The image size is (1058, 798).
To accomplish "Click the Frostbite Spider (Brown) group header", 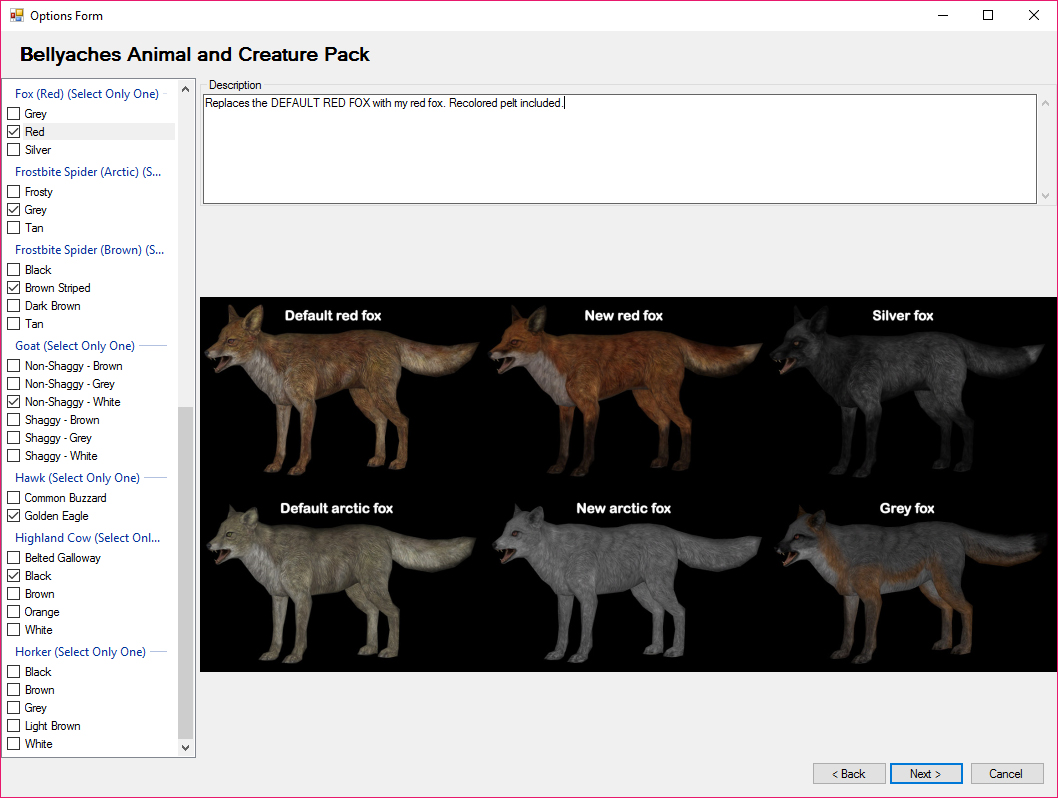I will pos(90,250).
